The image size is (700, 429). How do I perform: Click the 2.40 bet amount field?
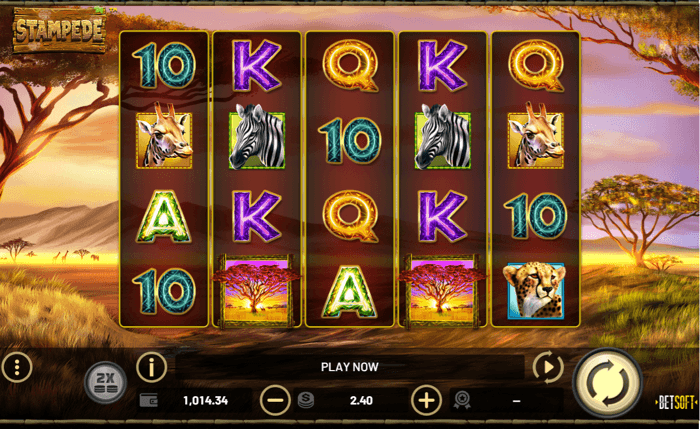pyautogui.click(x=361, y=400)
